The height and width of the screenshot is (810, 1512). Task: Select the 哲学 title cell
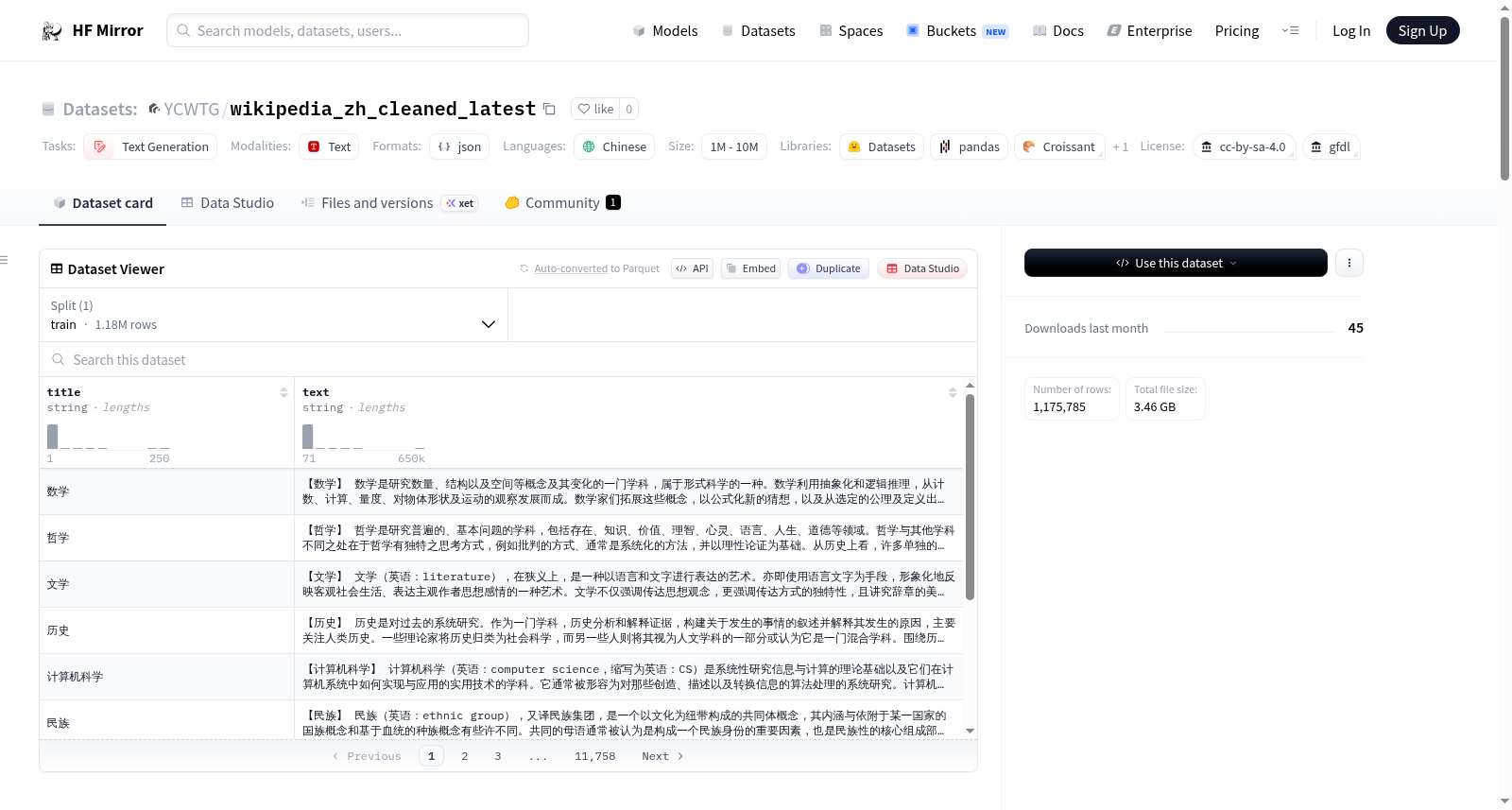coord(166,538)
